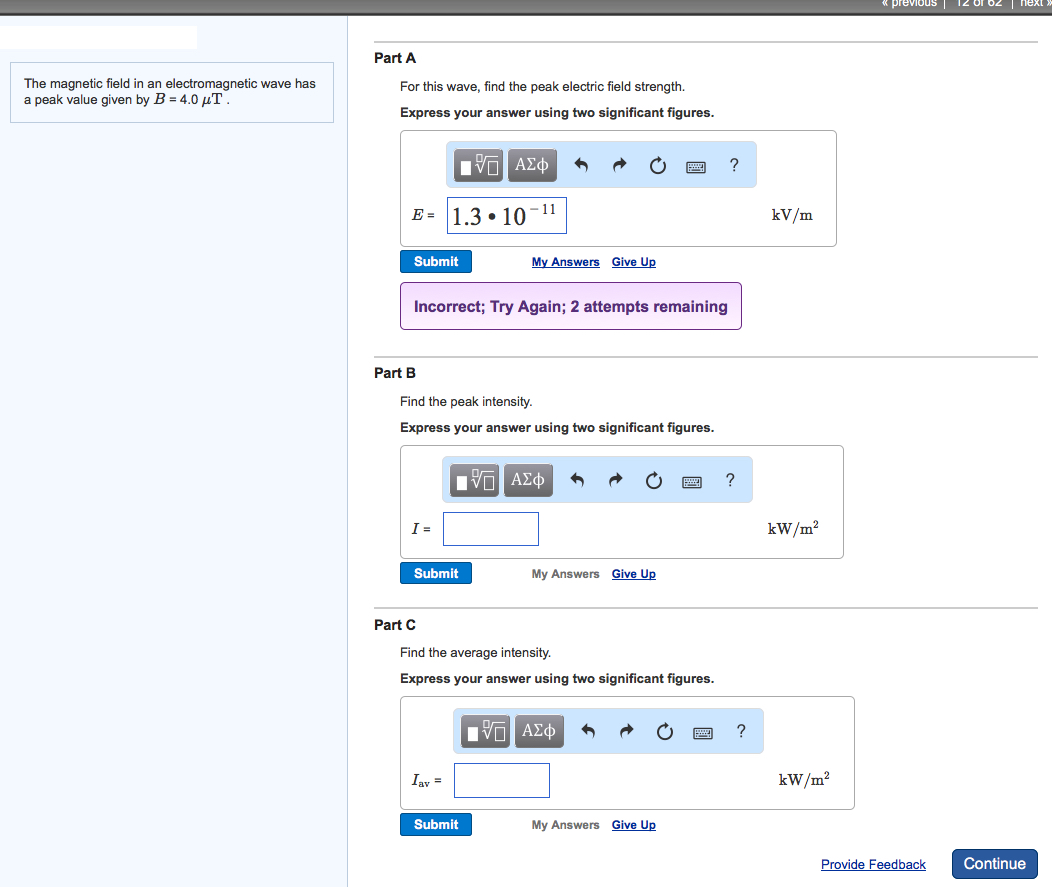This screenshot has width=1052, height=887.
Task: Give up on Part C
Action: coord(634,825)
